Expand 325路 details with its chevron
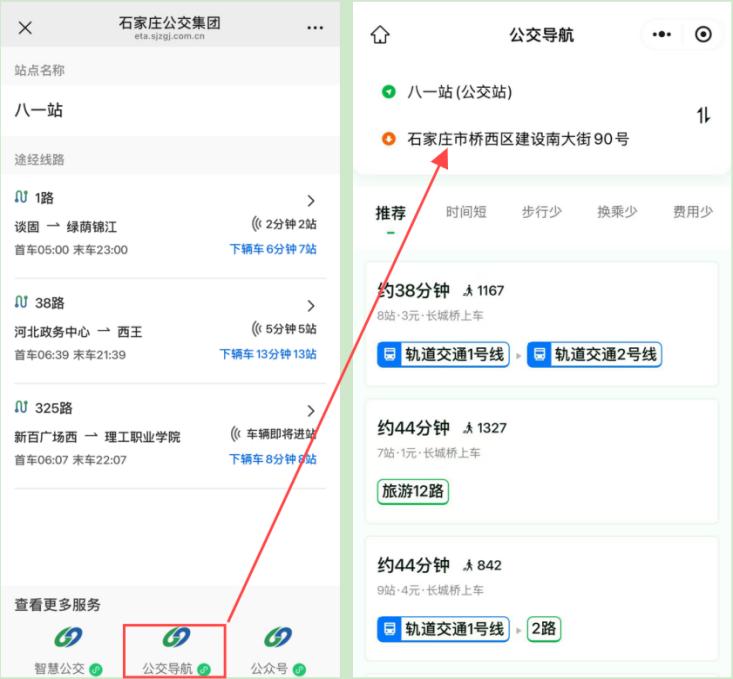 point(311,411)
